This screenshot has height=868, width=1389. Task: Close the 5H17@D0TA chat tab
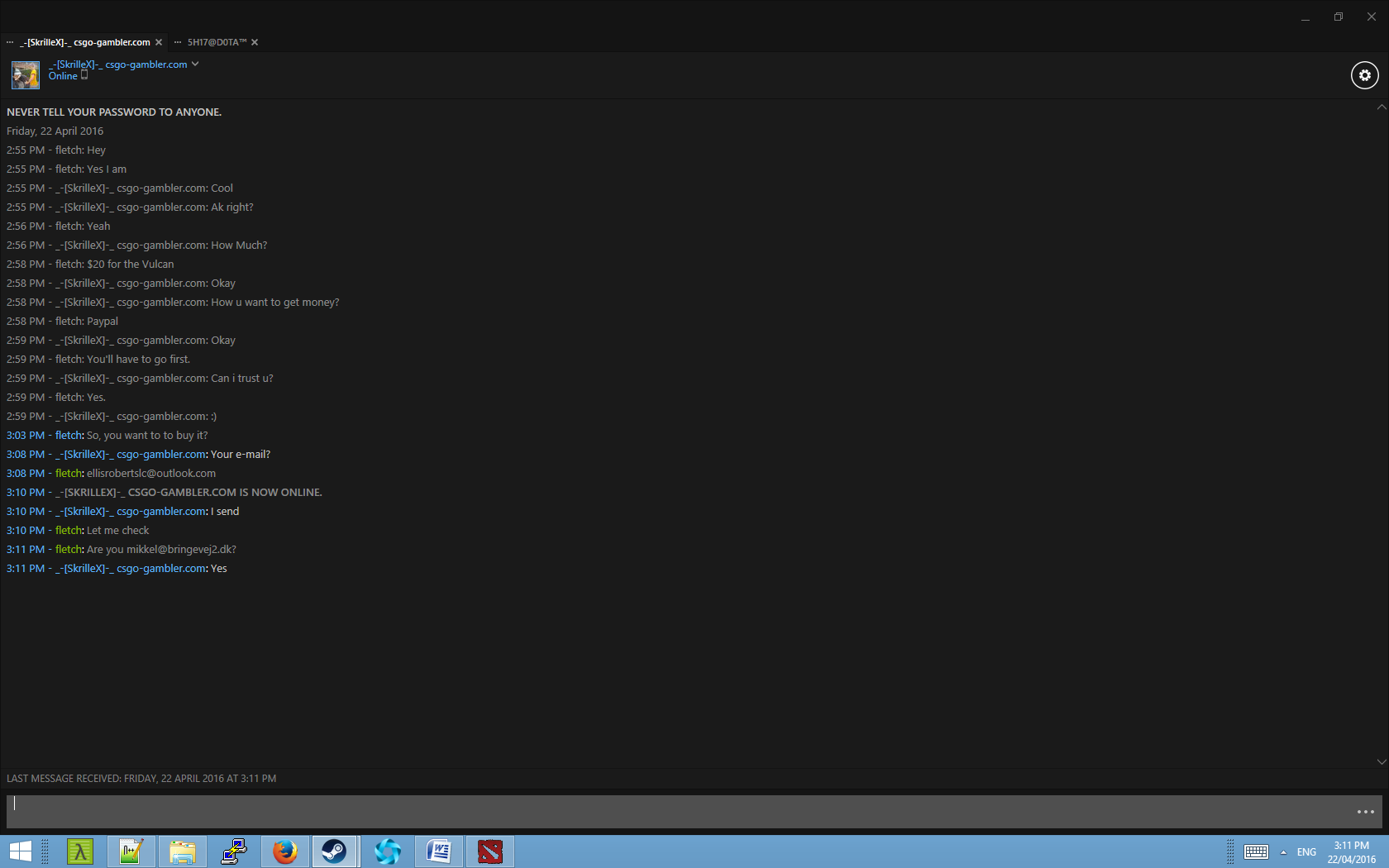point(255,42)
